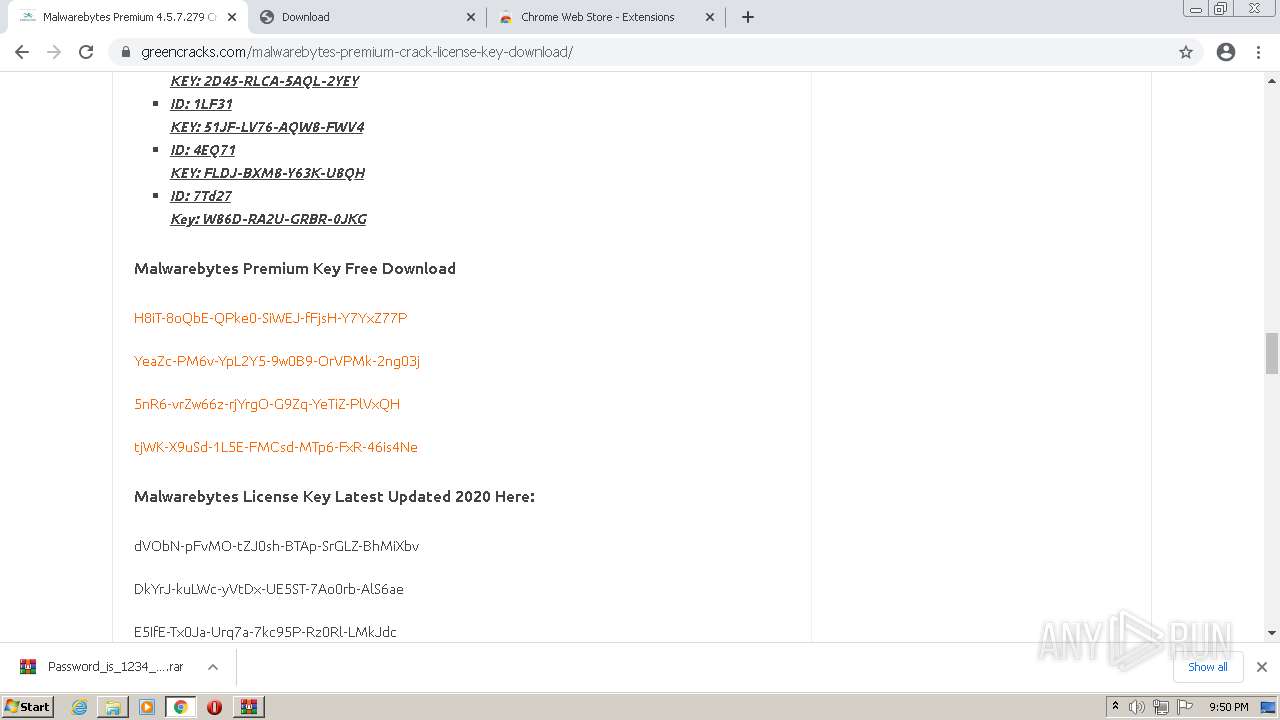Reload the greencracks page

tap(86, 52)
